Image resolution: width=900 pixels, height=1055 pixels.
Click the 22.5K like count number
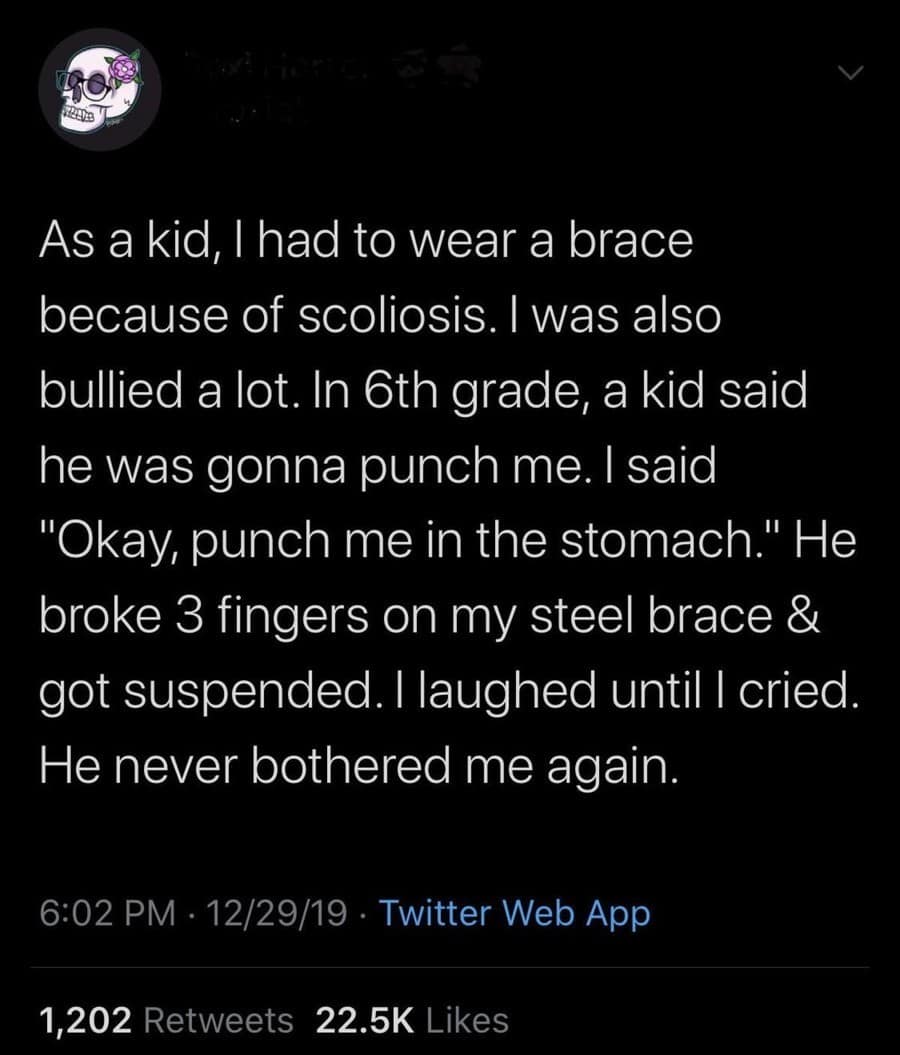[x=364, y=1020]
